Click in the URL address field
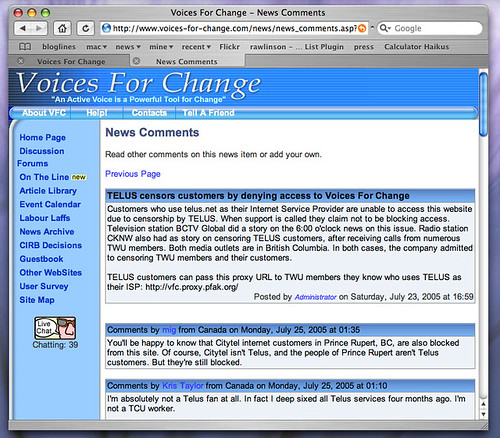This screenshot has height=438, width=500. pyautogui.click(x=234, y=28)
